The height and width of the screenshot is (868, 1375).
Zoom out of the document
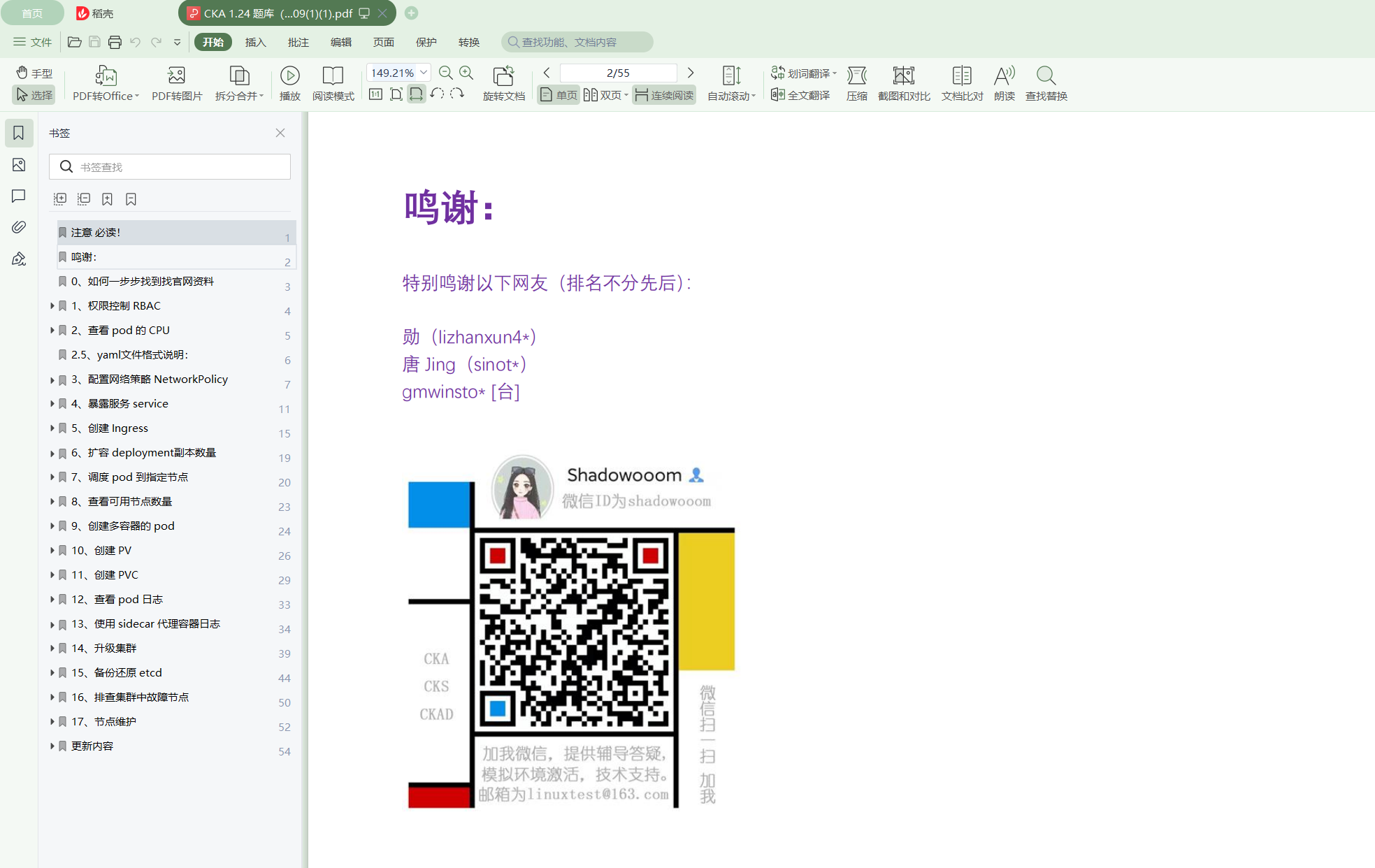click(445, 73)
